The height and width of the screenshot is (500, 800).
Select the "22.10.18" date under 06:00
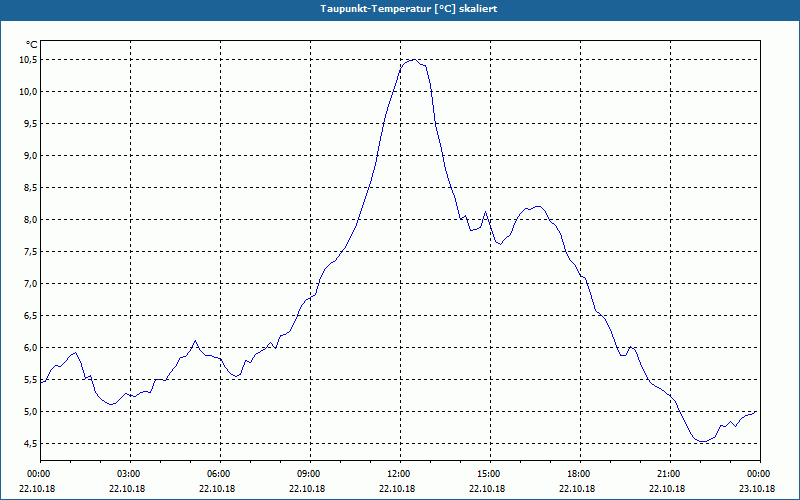[217, 488]
